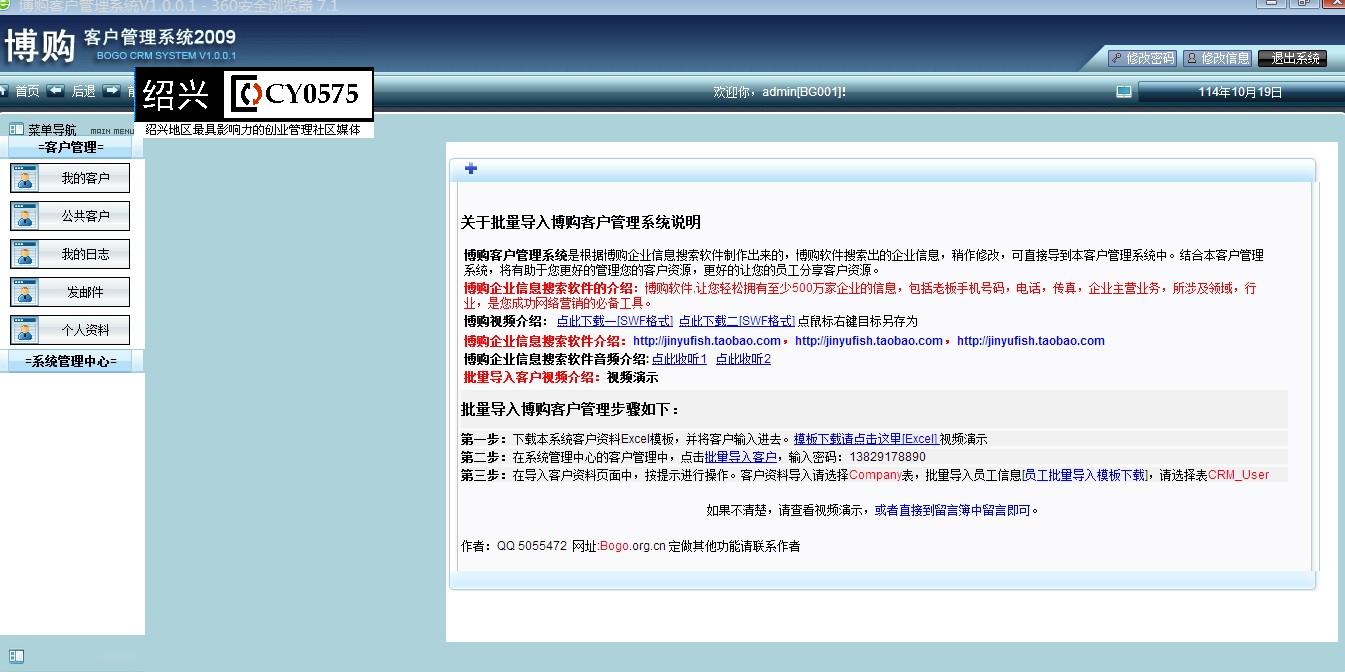Click the heading 关于批量导入博购客户管理系统说明
1345x672 pixels.
coord(580,222)
